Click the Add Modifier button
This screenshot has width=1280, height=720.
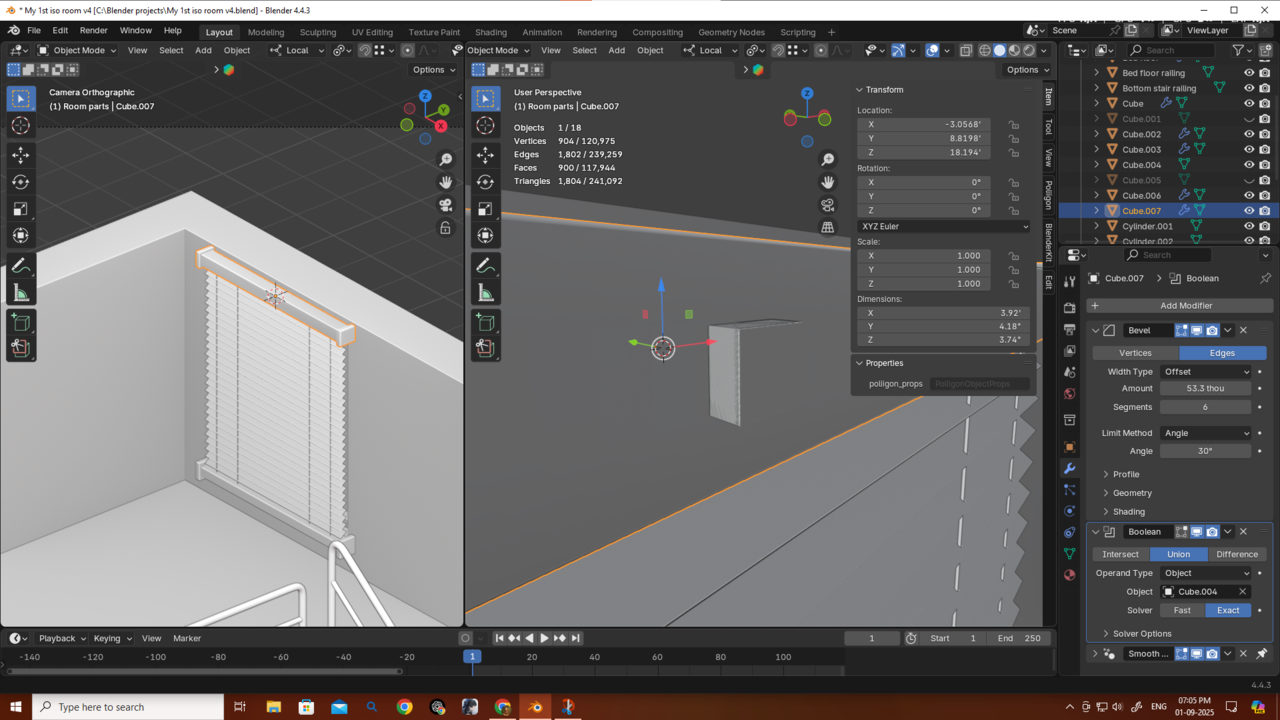[1186, 306]
